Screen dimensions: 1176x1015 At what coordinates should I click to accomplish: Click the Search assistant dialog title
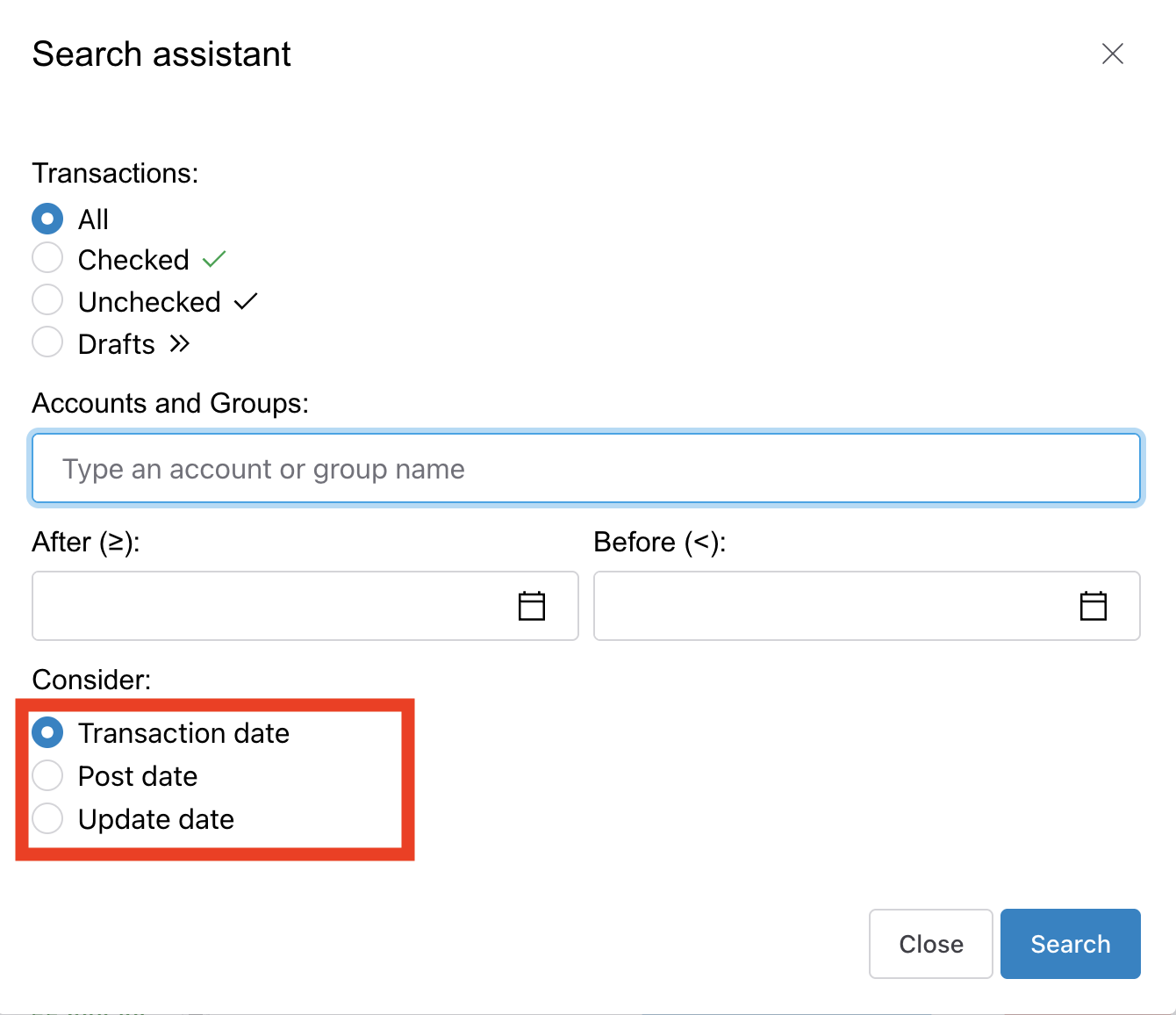pos(161,54)
